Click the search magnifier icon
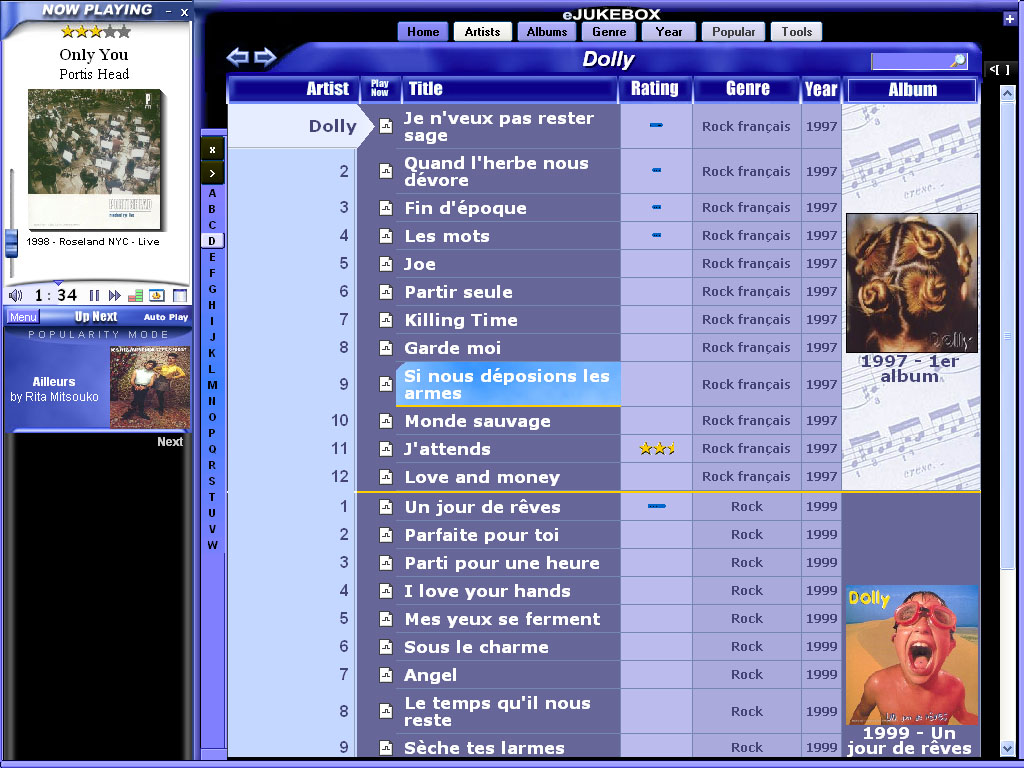This screenshot has width=1024, height=768. (x=958, y=62)
